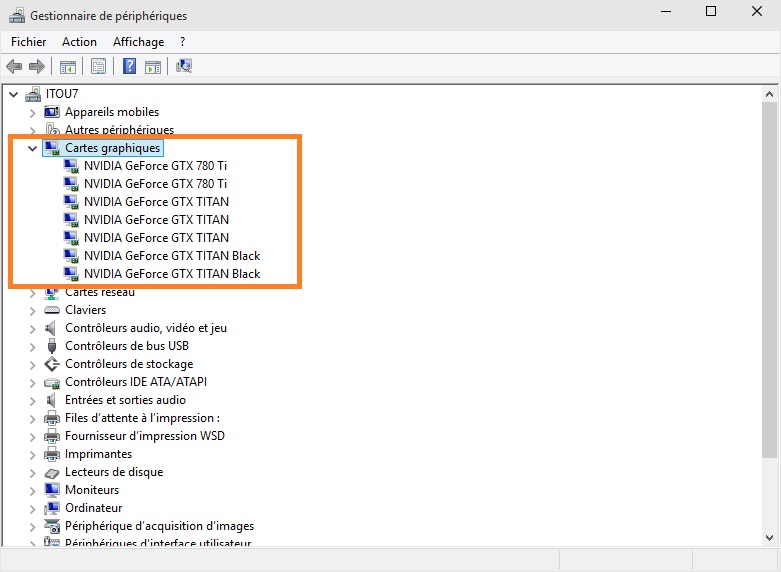Screen dimensions: 781x572
Task: Expand the Imprimantes node
Action: point(32,454)
